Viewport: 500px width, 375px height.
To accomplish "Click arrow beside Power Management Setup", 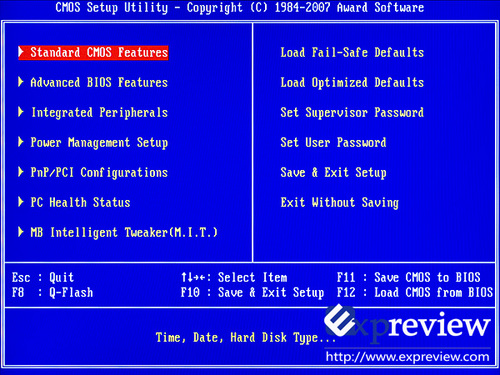I will point(21,142).
